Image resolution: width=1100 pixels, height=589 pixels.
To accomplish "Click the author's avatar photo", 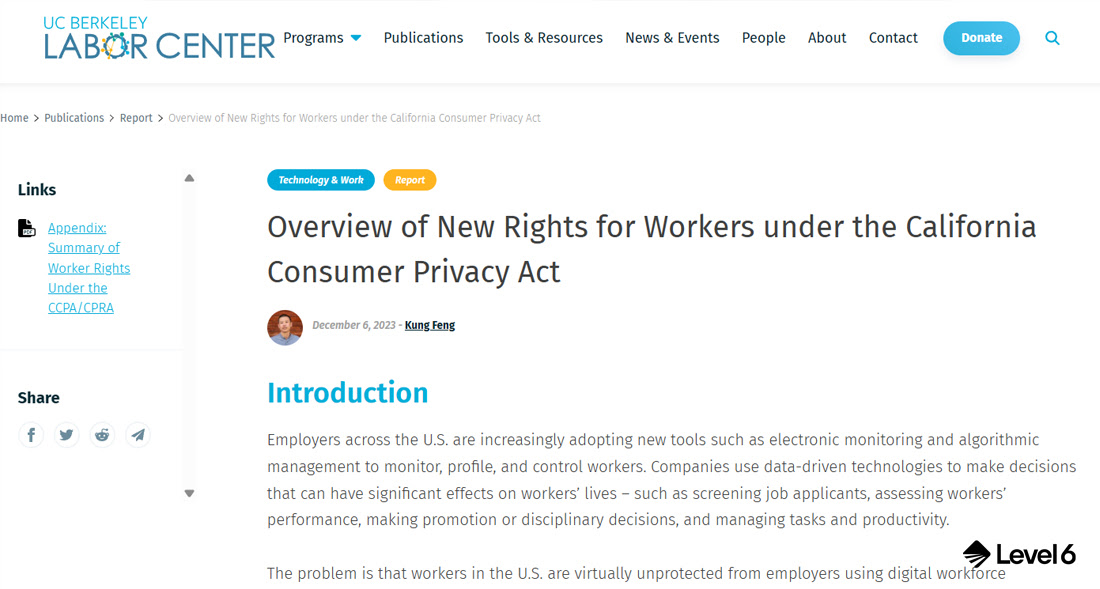I will 285,327.
